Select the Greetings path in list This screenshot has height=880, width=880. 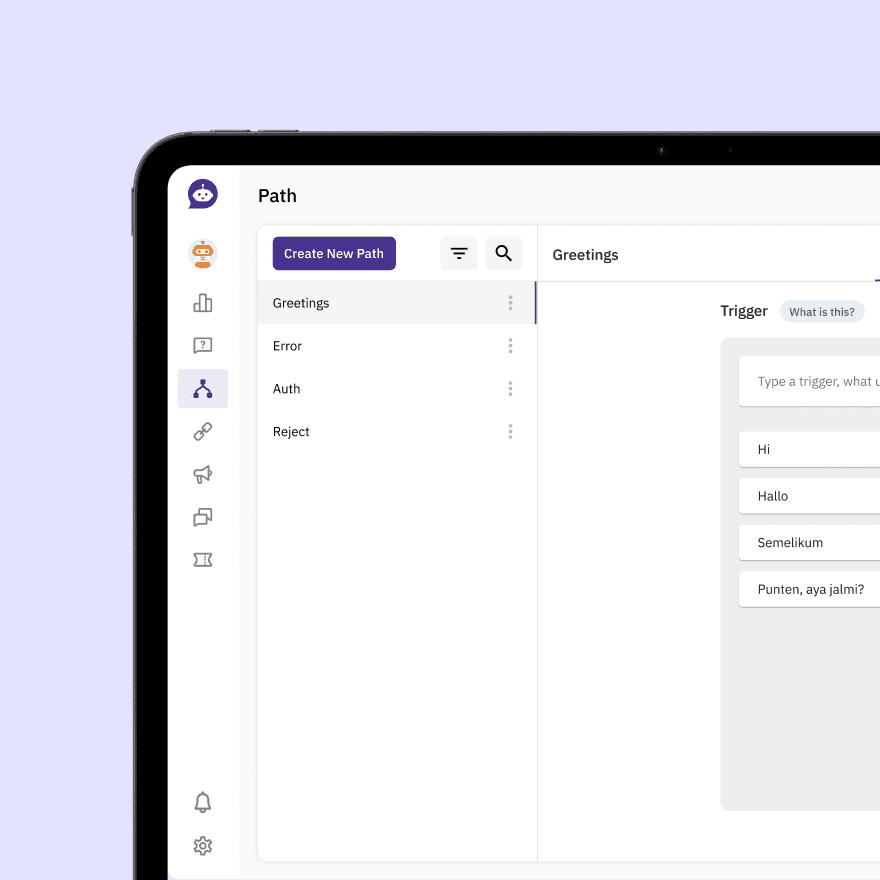pos(397,303)
